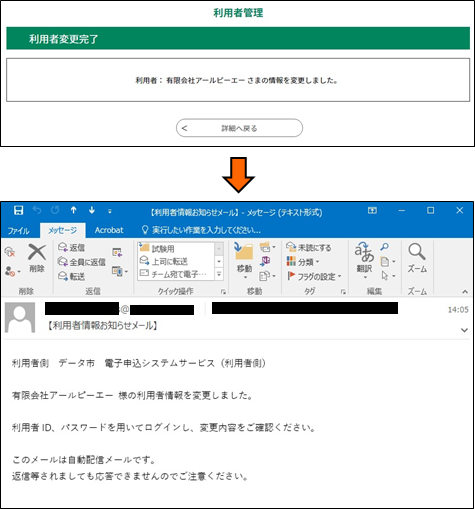Switch to the Acrobat tab
The width and height of the screenshot is (475, 509).
tap(109, 230)
